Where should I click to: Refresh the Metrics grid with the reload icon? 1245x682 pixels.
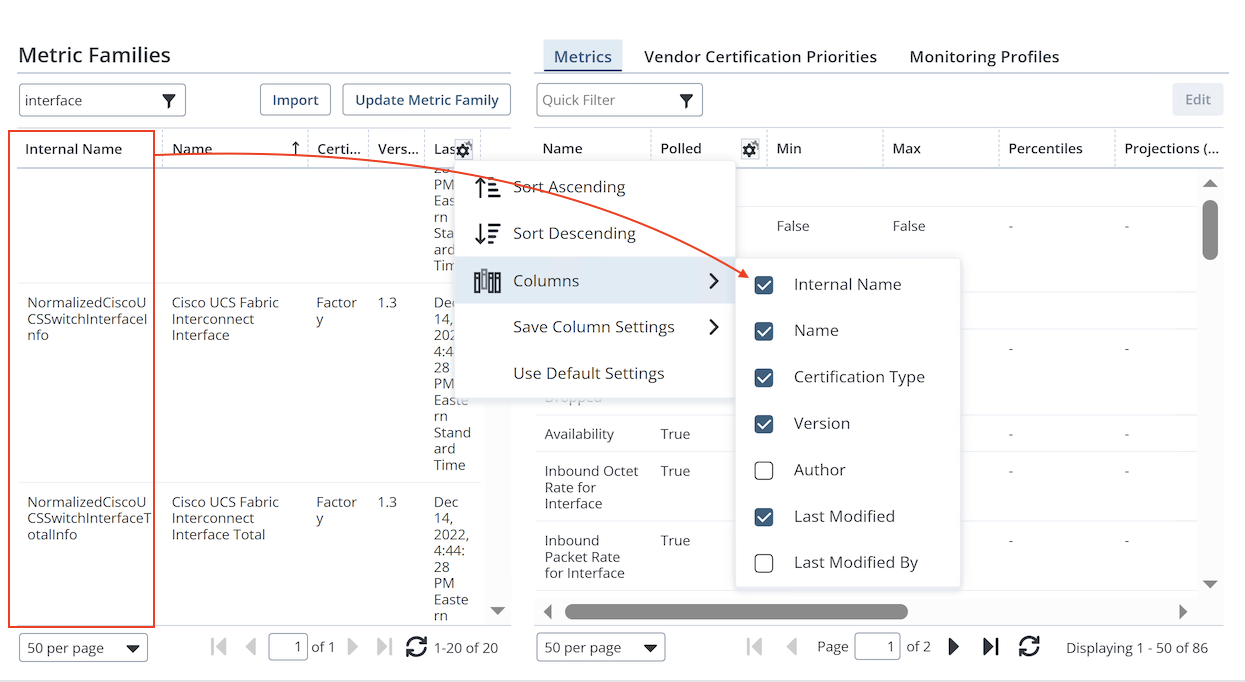click(x=1029, y=647)
